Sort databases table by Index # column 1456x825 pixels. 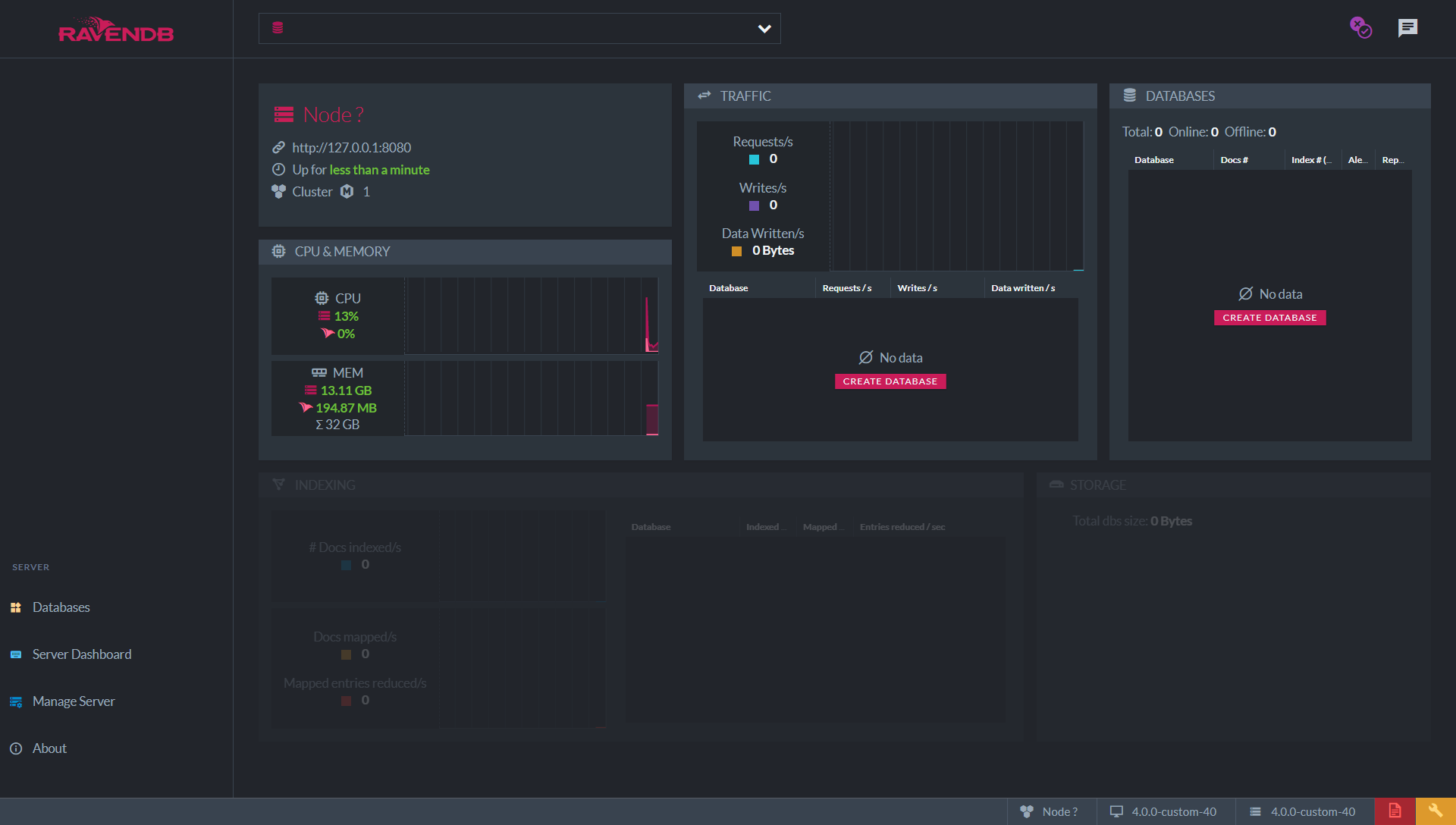(x=1311, y=160)
